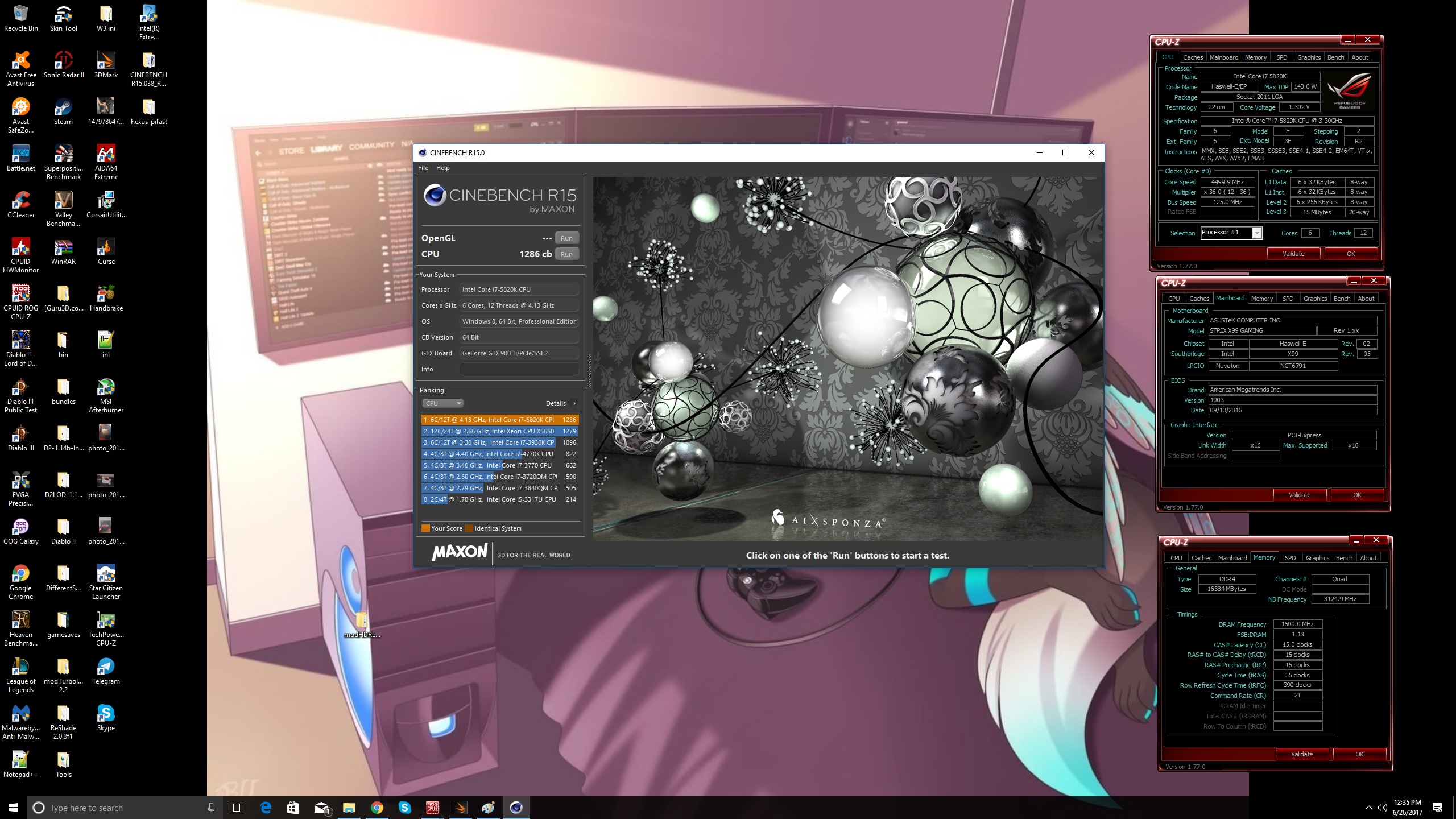Launch Battle.net from the desktop
The width and height of the screenshot is (1456, 819).
point(21,158)
